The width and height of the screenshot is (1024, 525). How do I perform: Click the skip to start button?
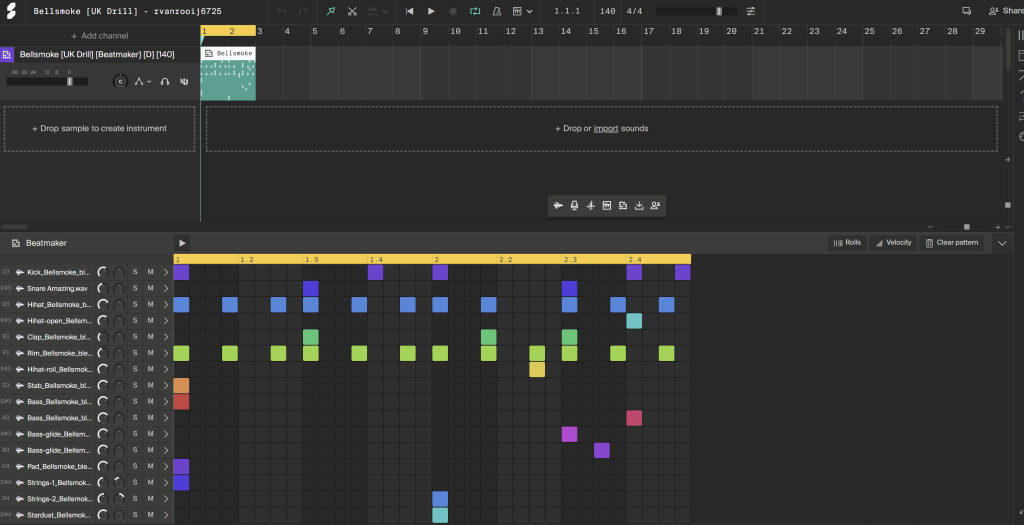410,11
